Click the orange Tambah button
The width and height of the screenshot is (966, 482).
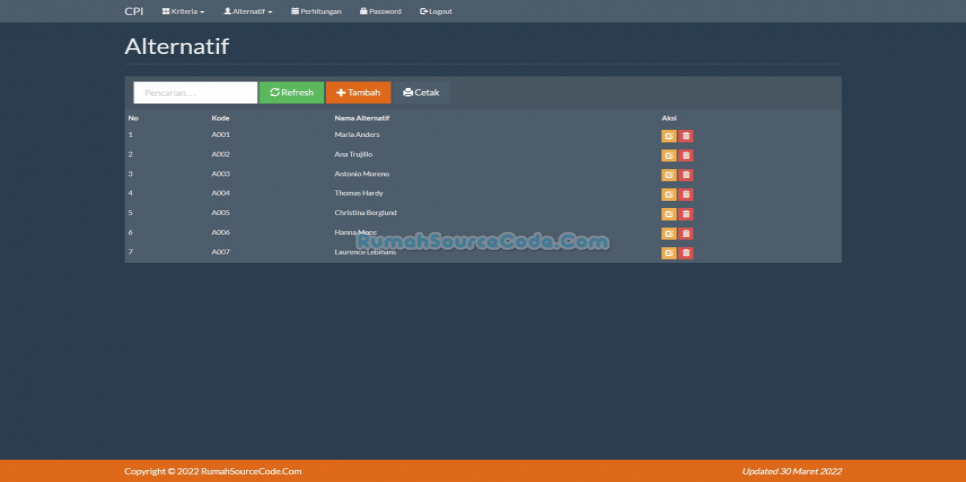[358, 92]
